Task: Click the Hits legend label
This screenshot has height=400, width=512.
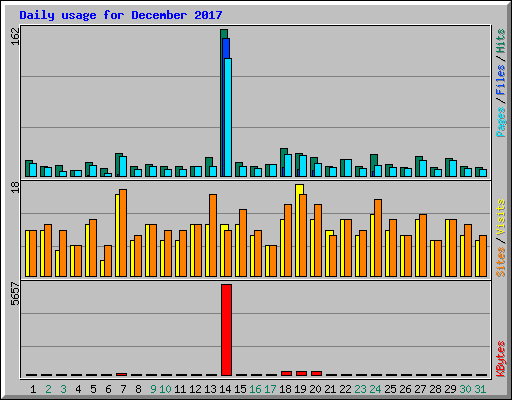Action: point(501,41)
